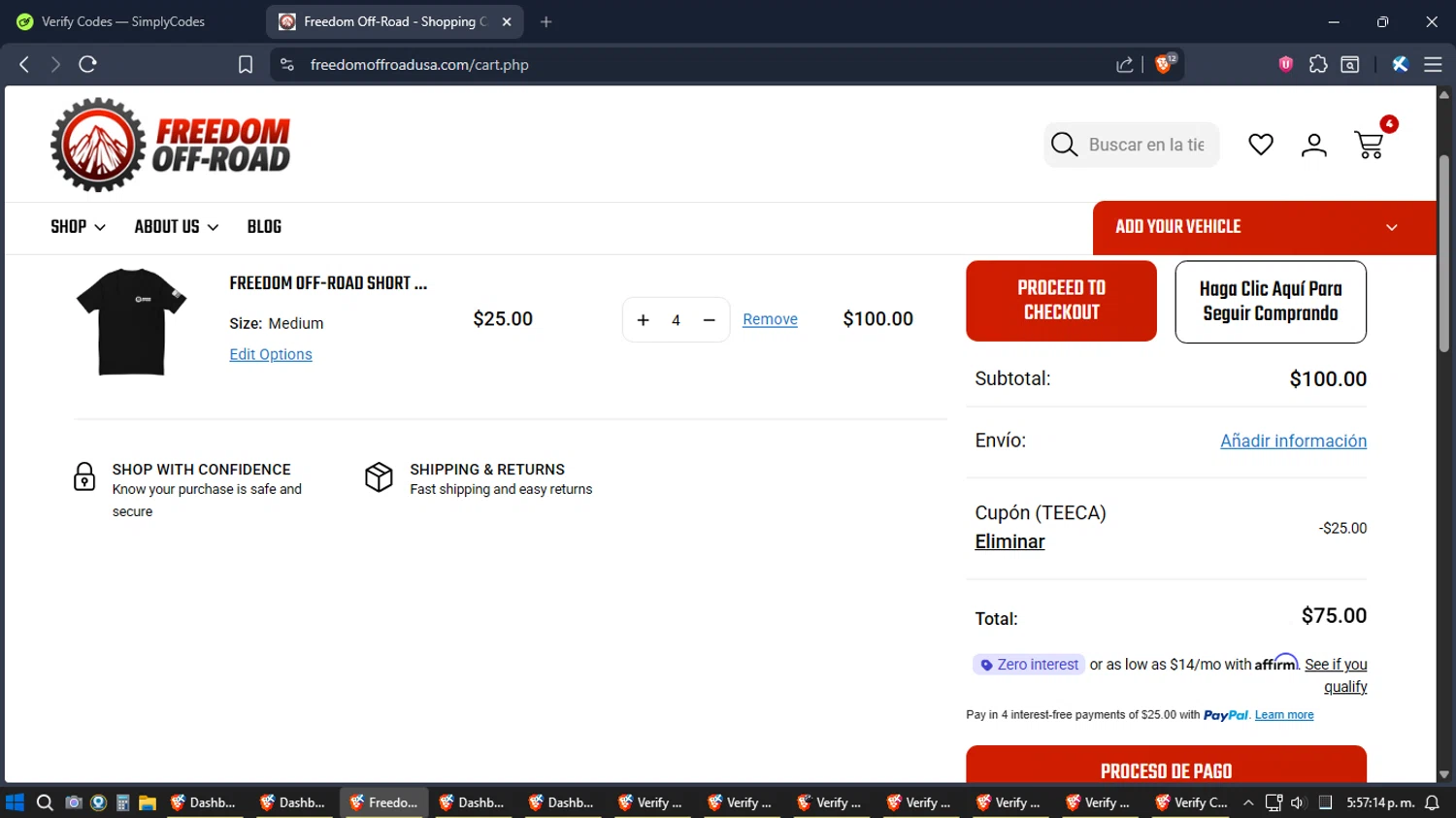Switch to Verify Codes SimplyCodes tab
This screenshot has height=818, width=1456.
[122, 21]
